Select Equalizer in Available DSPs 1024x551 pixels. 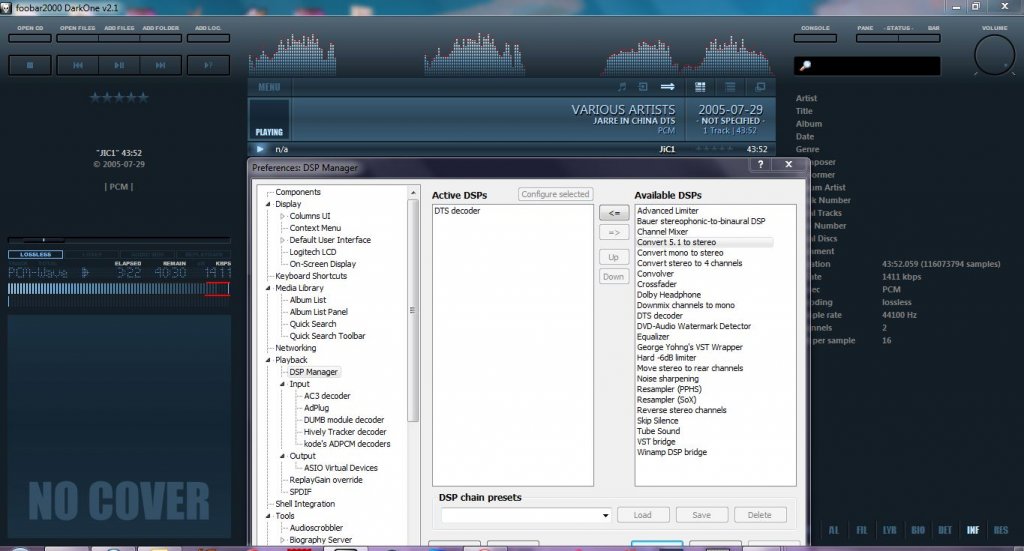[x=653, y=337]
